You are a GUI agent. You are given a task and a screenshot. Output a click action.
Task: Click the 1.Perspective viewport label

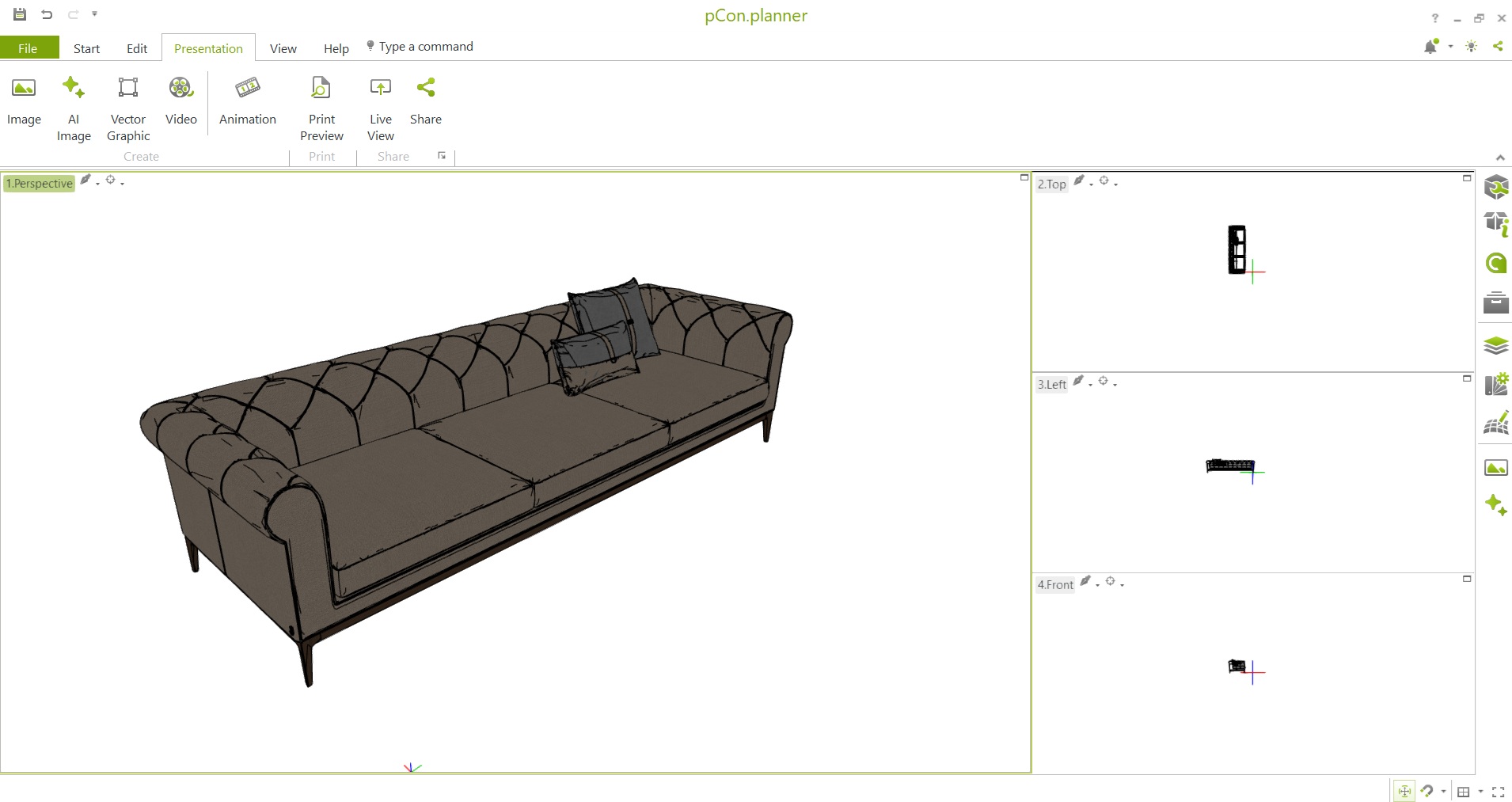(40, 184)
